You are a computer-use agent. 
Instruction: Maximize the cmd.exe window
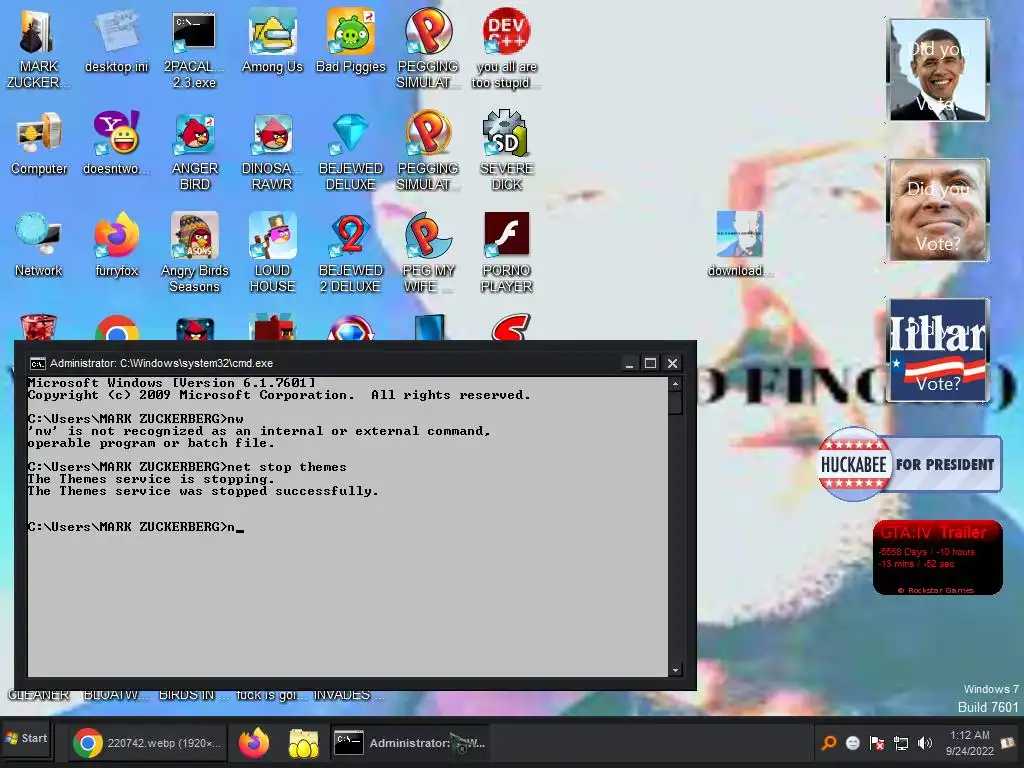(x=650, y=364)
